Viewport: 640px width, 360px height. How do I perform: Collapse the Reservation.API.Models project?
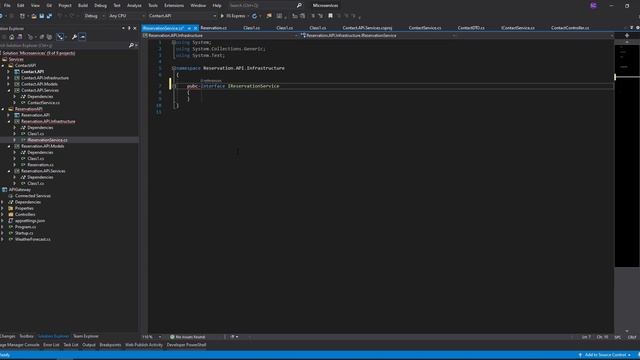(x=9, y=146)
